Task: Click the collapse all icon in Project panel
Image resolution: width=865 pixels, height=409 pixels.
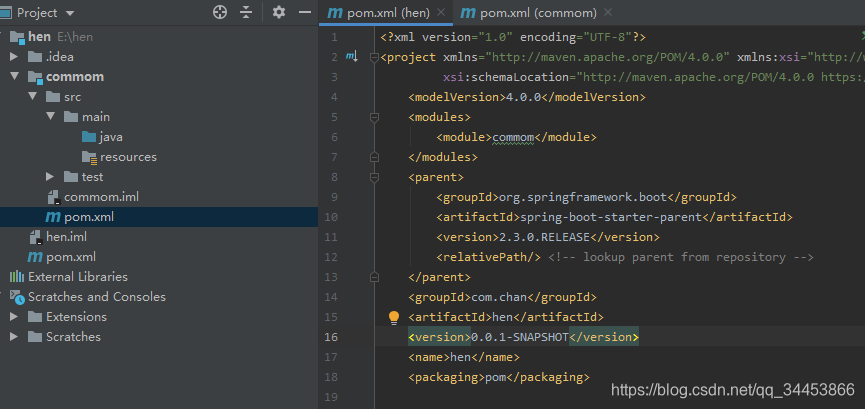Action: pyautogui.click(x=246, y=12)
